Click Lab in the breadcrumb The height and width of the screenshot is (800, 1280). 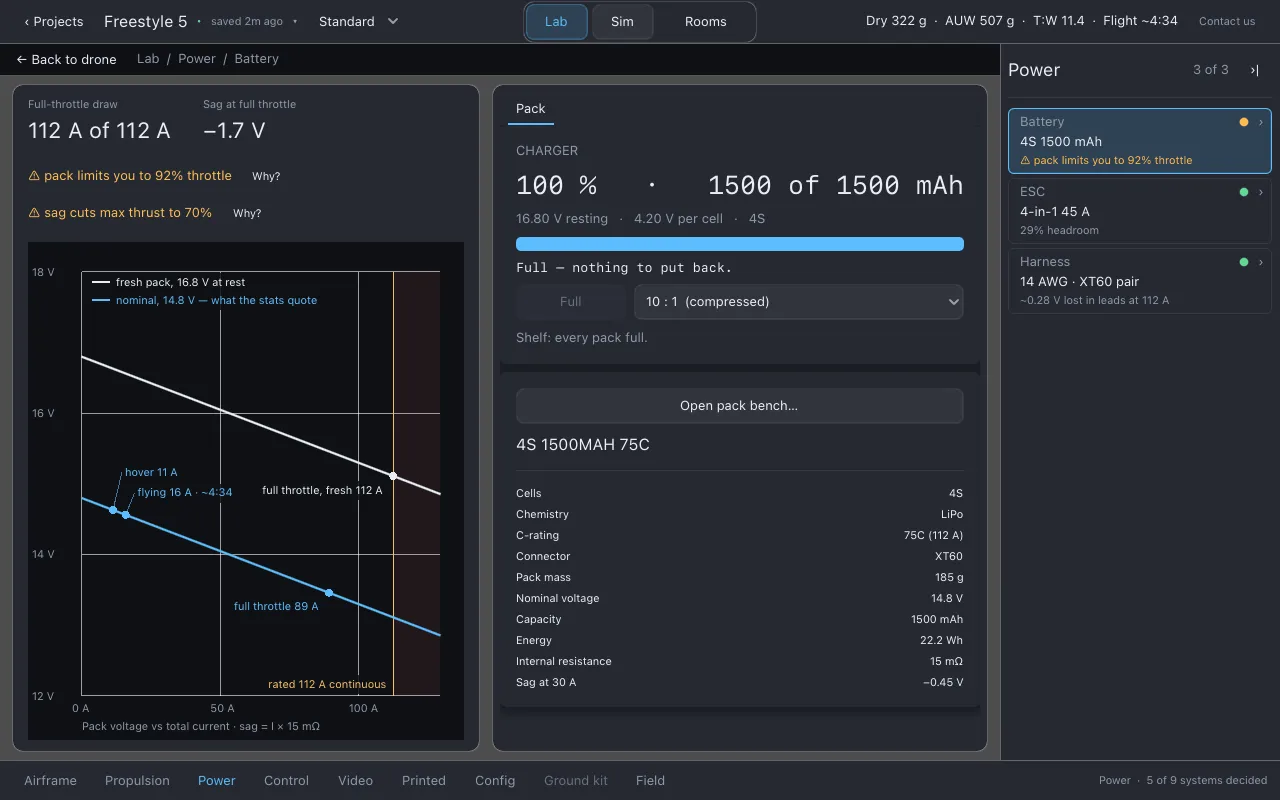pyautogui.click(x=148, y=59)
